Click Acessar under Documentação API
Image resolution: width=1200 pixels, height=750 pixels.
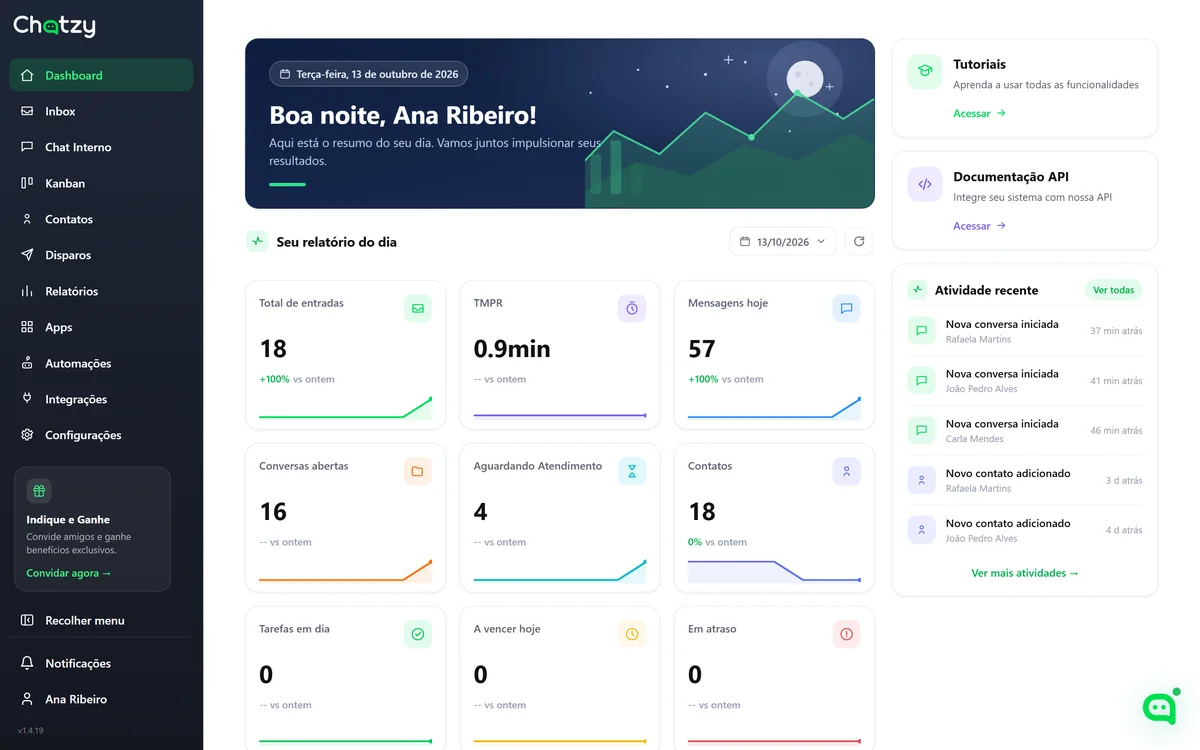click(x=979, y=226)
